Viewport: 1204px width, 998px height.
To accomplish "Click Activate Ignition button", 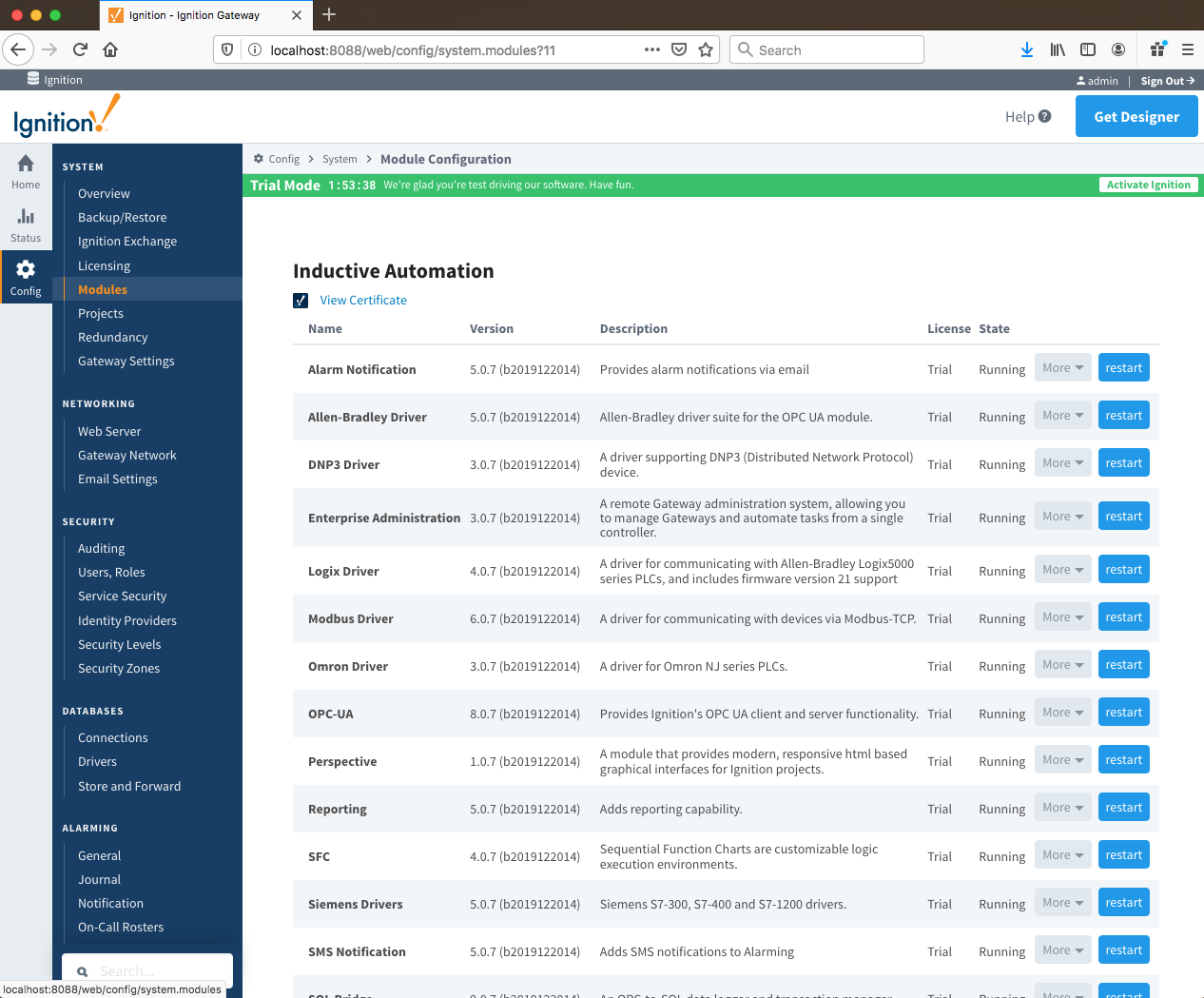I will click(1149, 185).
